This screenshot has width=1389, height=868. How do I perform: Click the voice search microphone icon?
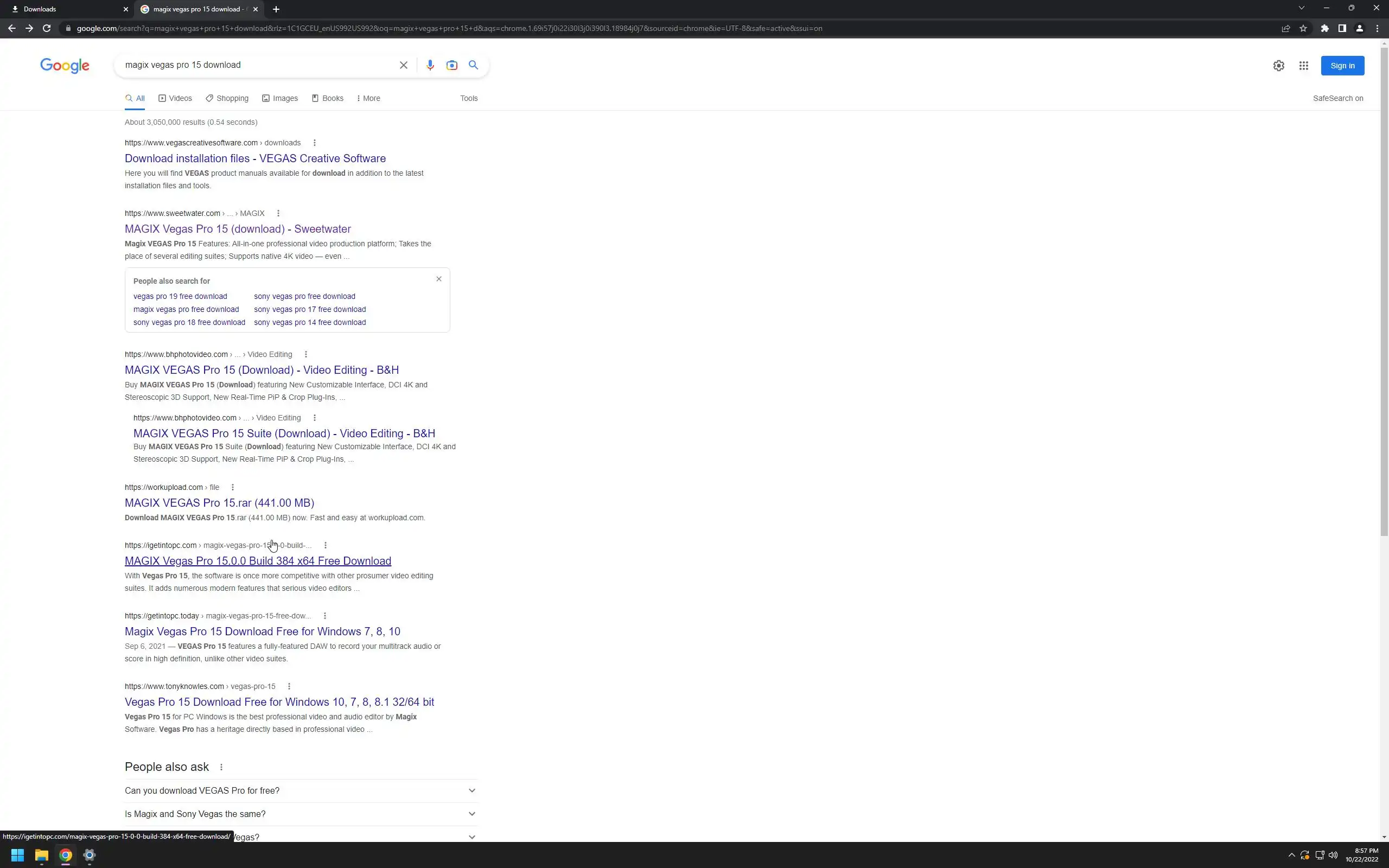(x=430, y=66)
